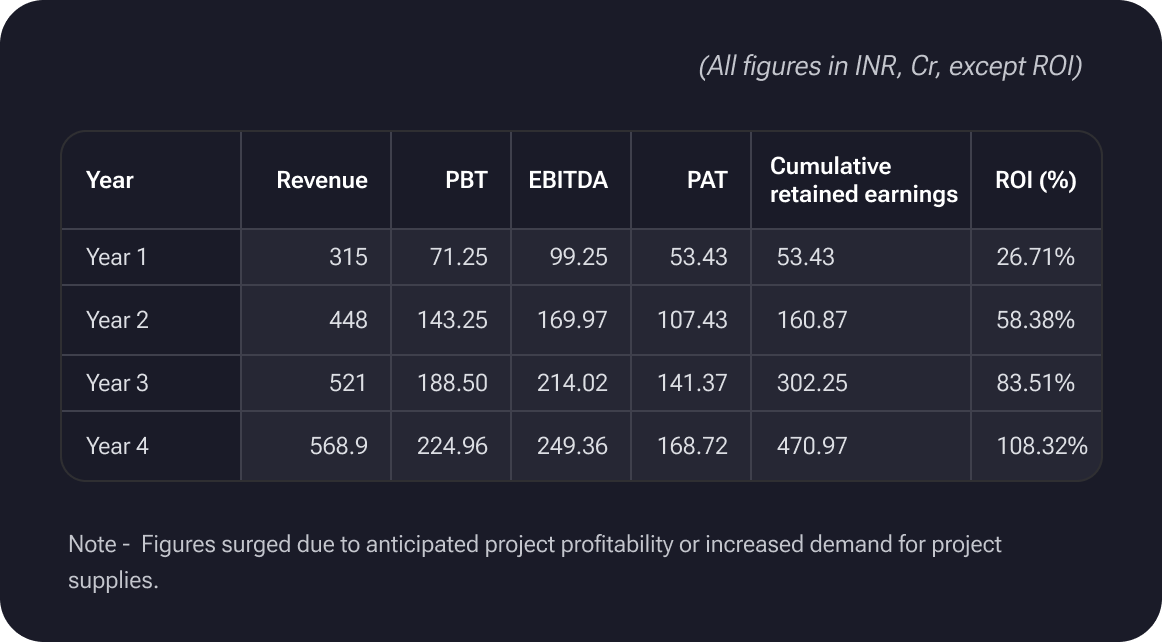Click the PAT column header
The height and width of the screenshot is (642, 1162).
click(x=707, y=180)
